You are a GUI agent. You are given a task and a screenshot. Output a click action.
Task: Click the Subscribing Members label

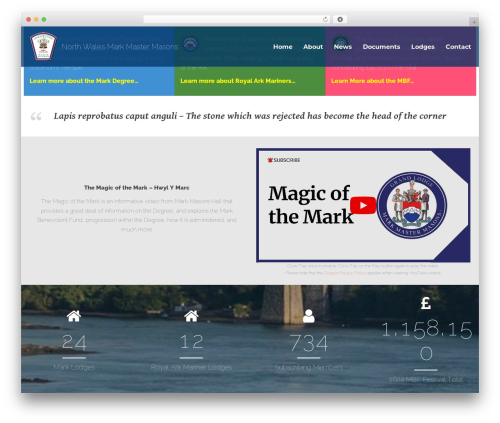(x=309, y=367)
